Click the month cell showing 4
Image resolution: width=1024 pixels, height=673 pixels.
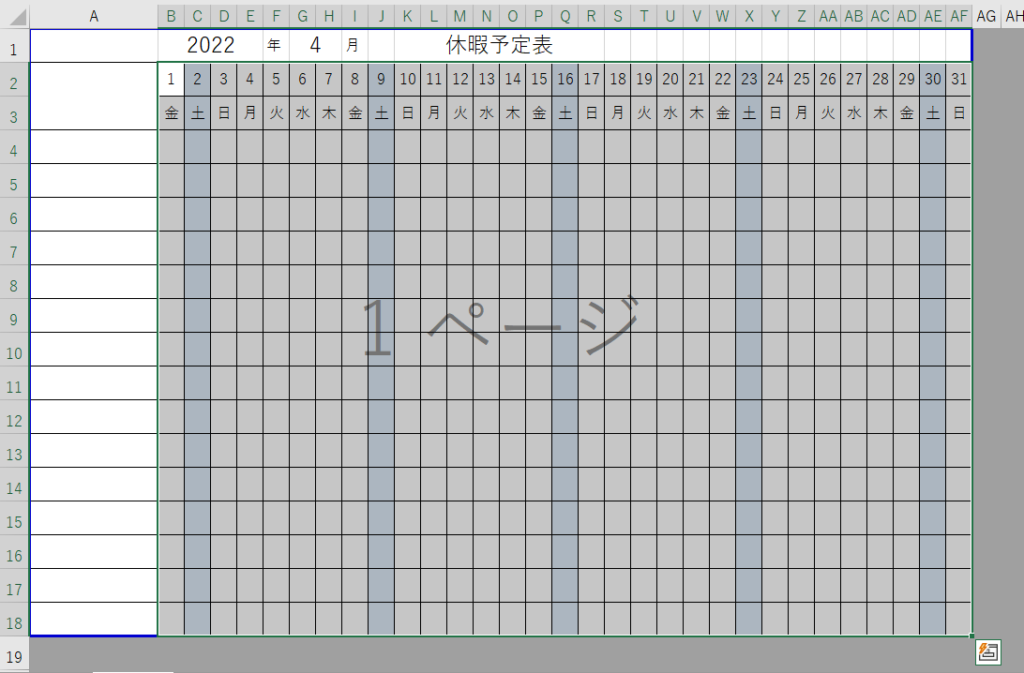(315, 46)
